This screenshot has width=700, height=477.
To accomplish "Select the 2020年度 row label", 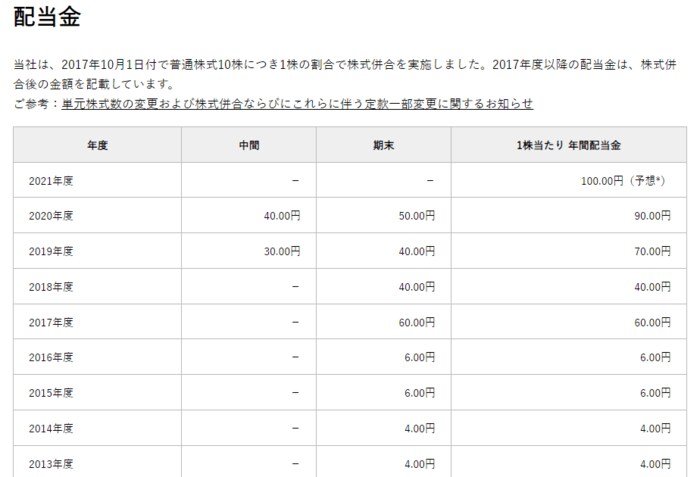I will [x=53, y=215].
